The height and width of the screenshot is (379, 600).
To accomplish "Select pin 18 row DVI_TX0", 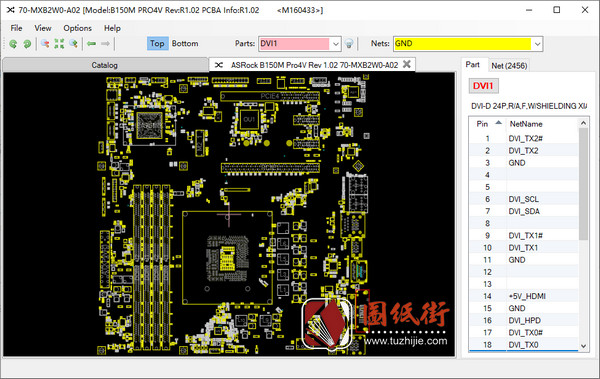I will (x=524, y=345).
